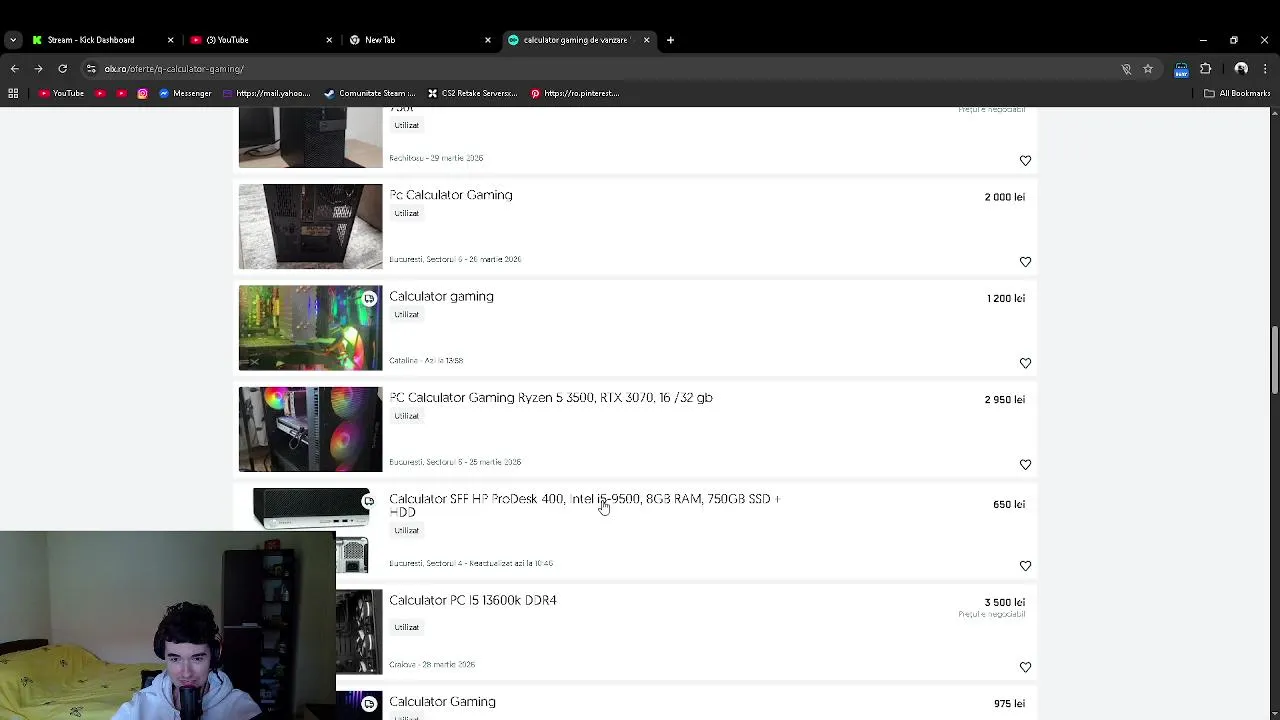1280x720 pixels.
Task: Open the Chrome three-dot menu
Action: click(1265, 69)
